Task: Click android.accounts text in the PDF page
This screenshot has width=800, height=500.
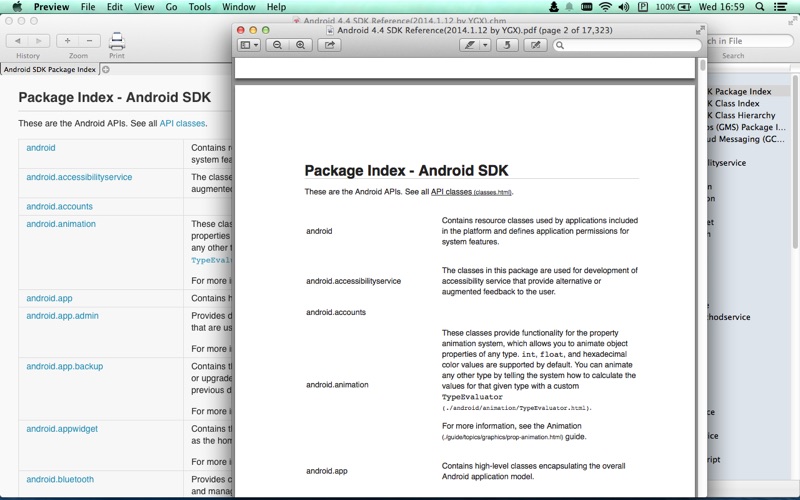Action: pos(336,312)
